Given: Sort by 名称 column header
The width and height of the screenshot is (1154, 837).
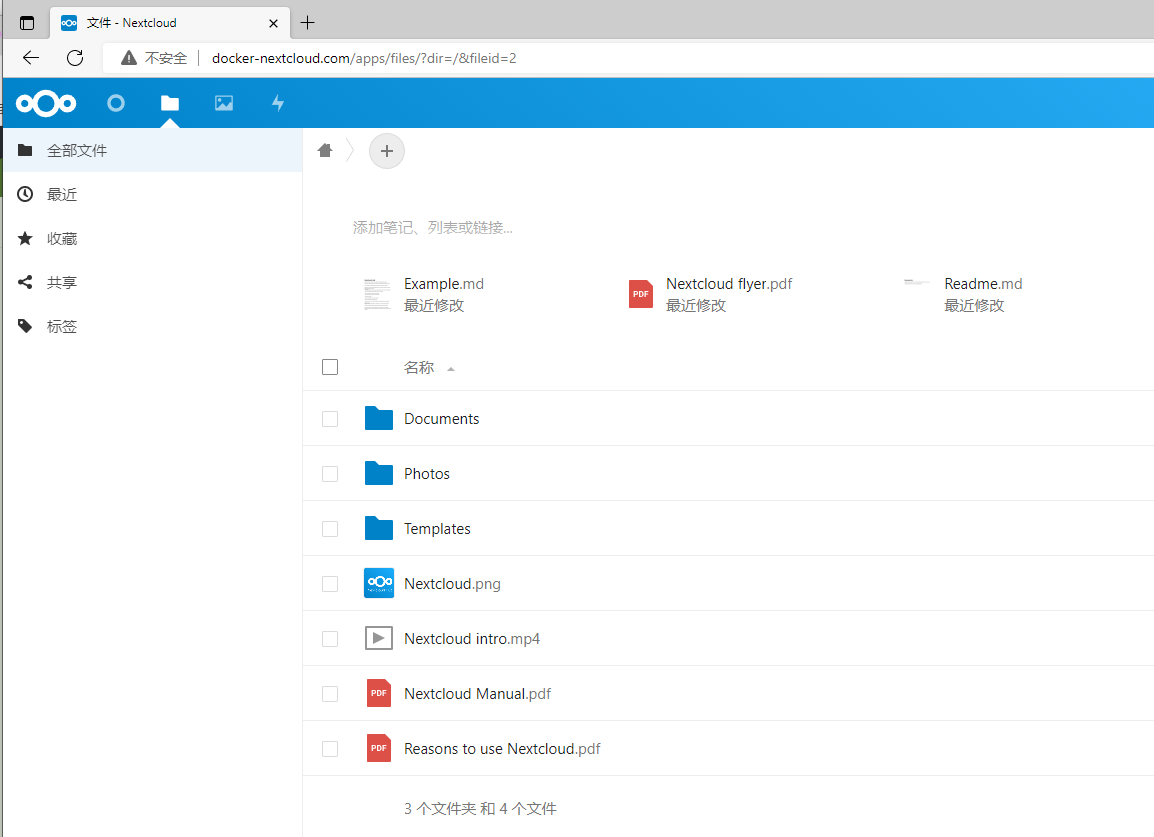Looking at the screenshot, I should tap(419, 367).
